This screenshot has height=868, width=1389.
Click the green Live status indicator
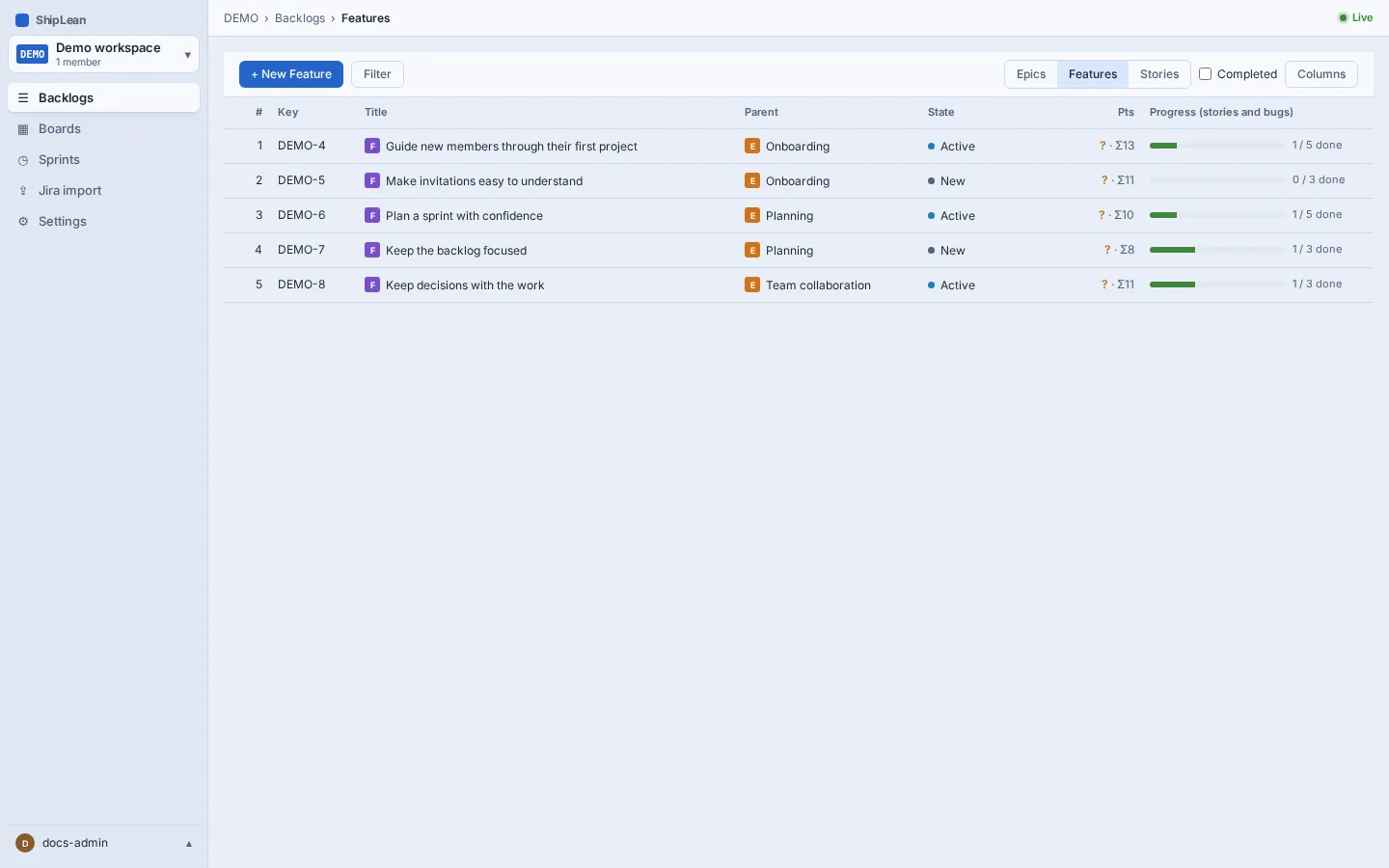(x=1355, y=18)
